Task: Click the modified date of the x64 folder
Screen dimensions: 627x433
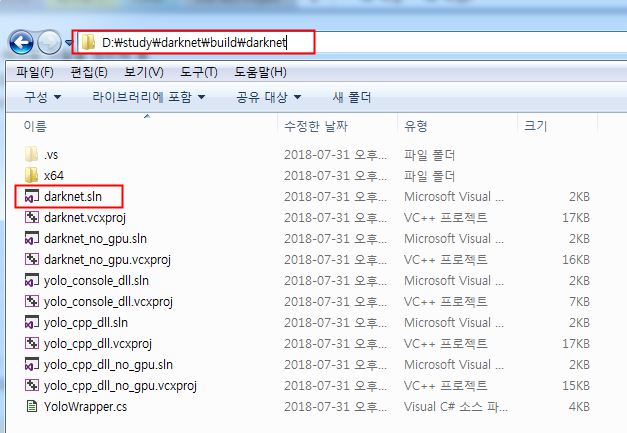Action: (335, 176)
